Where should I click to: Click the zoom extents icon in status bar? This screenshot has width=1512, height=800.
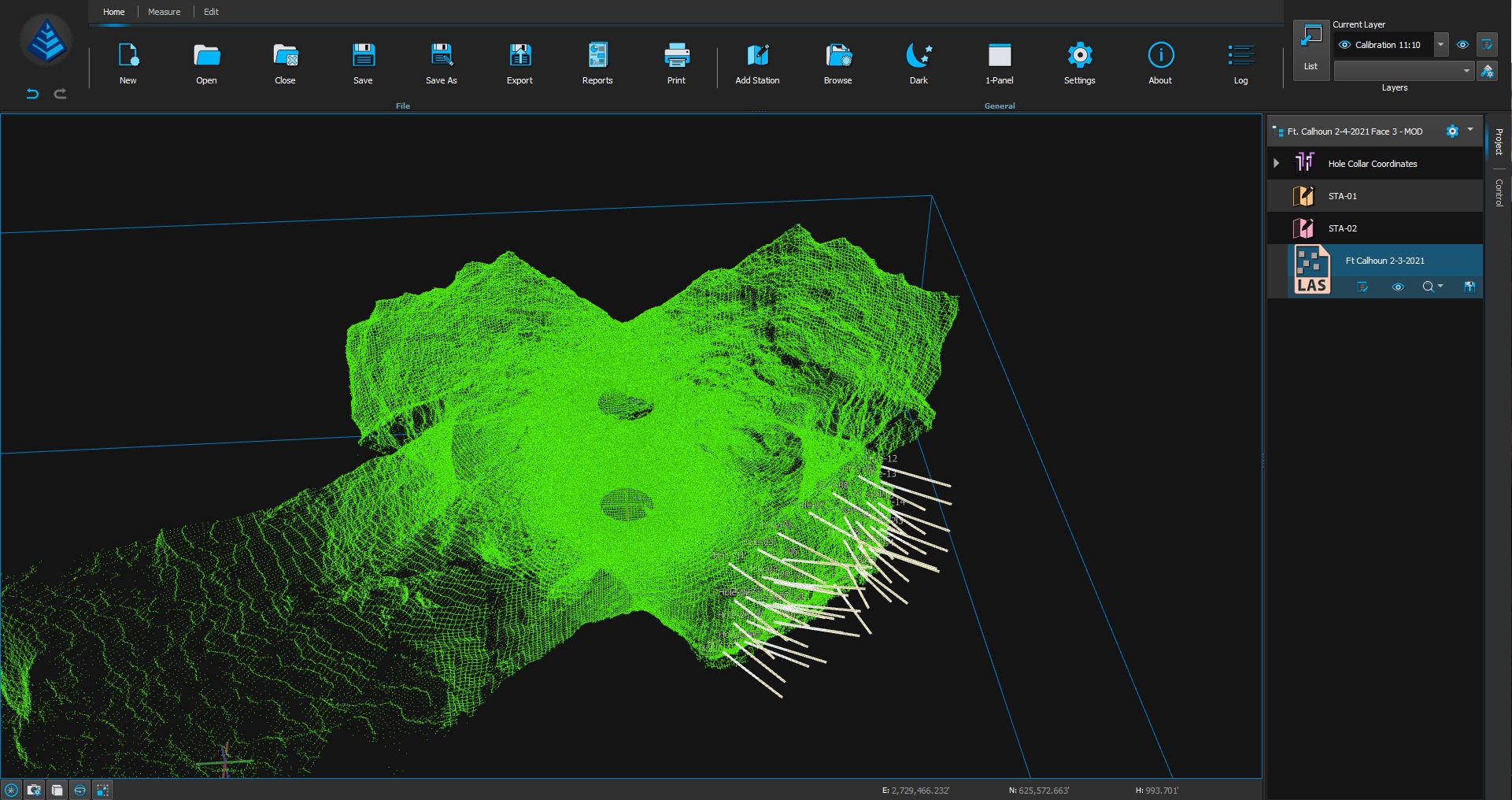pos(12,790)
